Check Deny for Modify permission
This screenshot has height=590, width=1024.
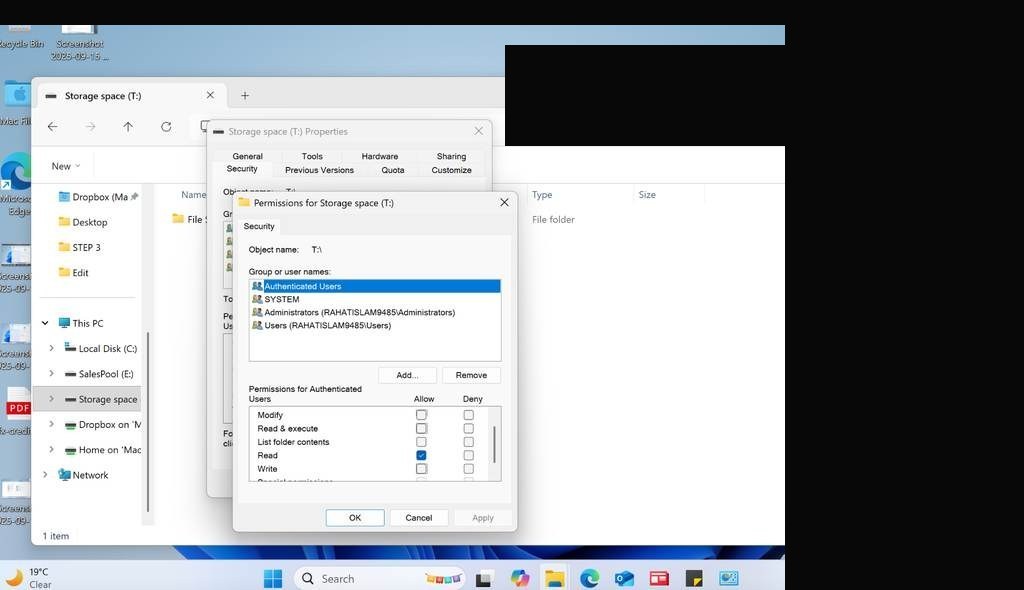point(468,415)
